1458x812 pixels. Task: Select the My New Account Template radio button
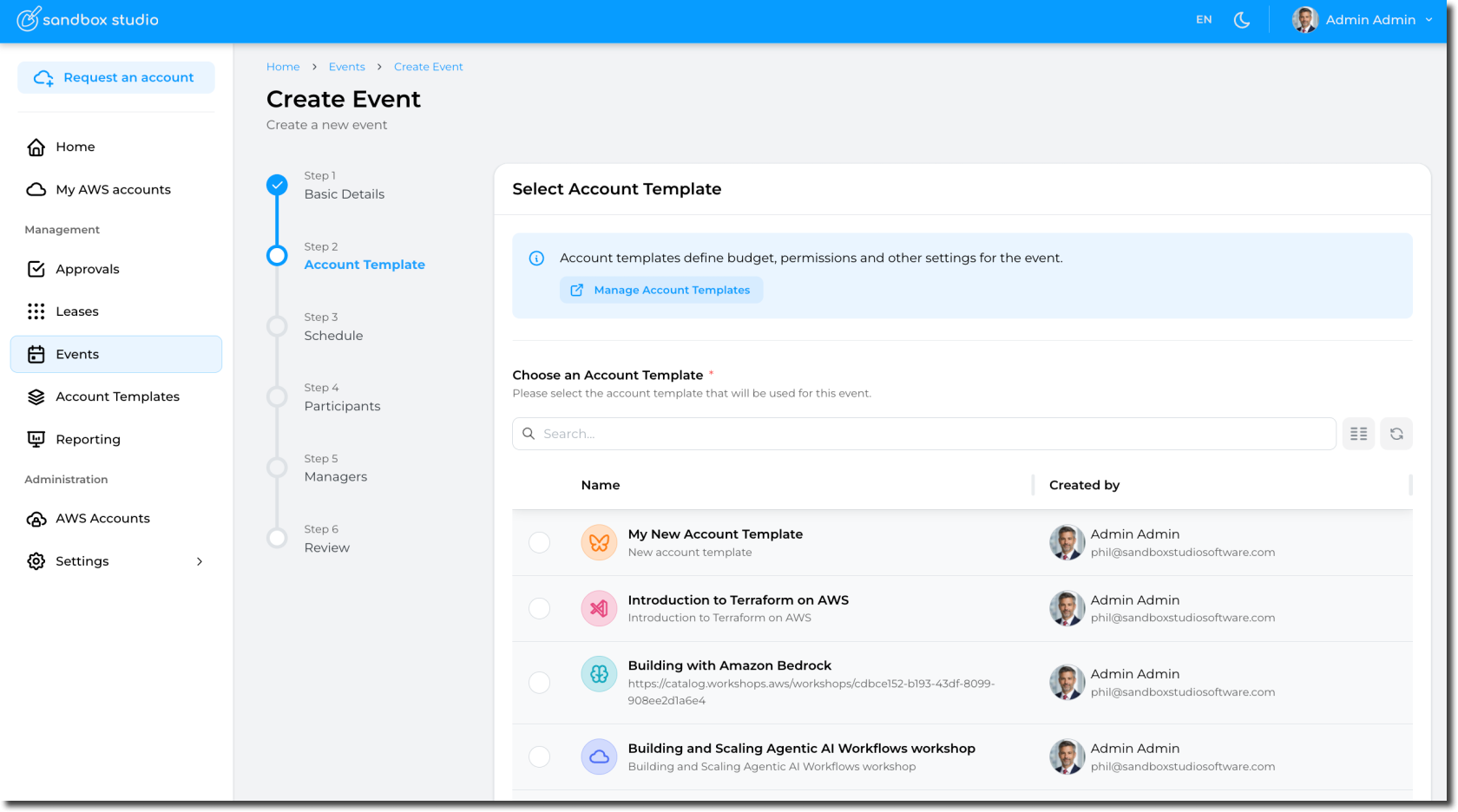point(540,543)
